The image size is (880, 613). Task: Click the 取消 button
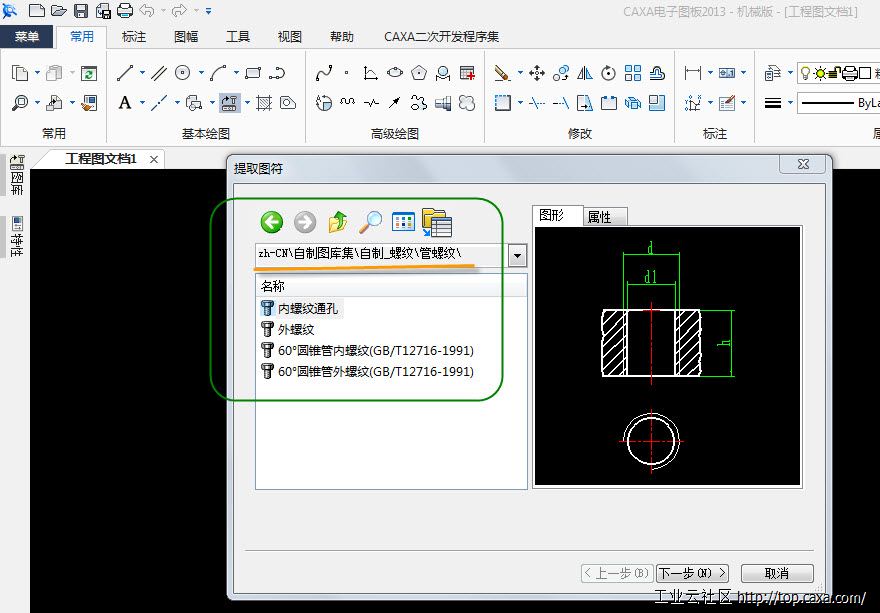777,573
